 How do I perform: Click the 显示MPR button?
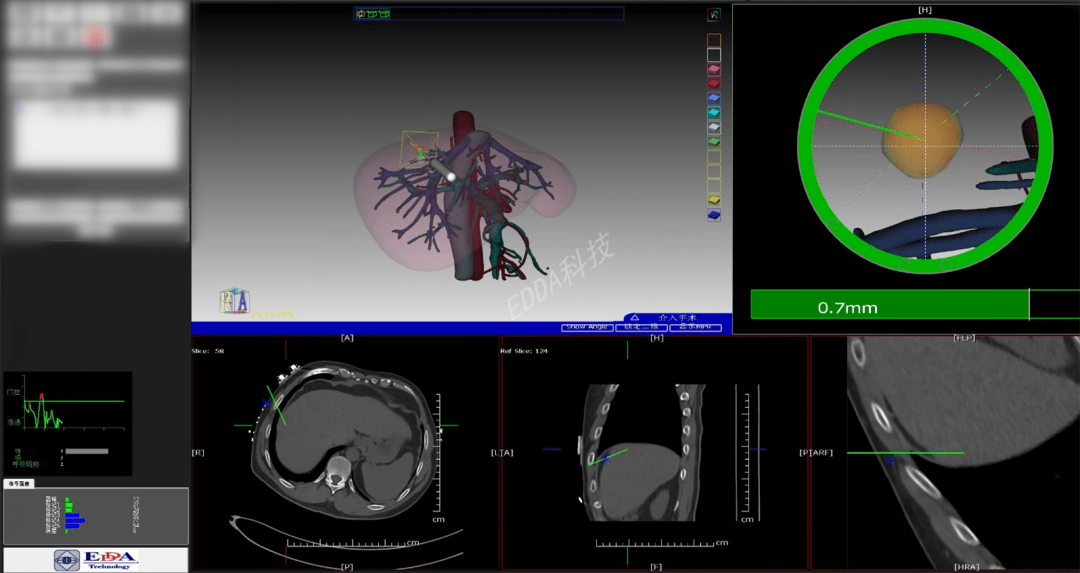694,327
